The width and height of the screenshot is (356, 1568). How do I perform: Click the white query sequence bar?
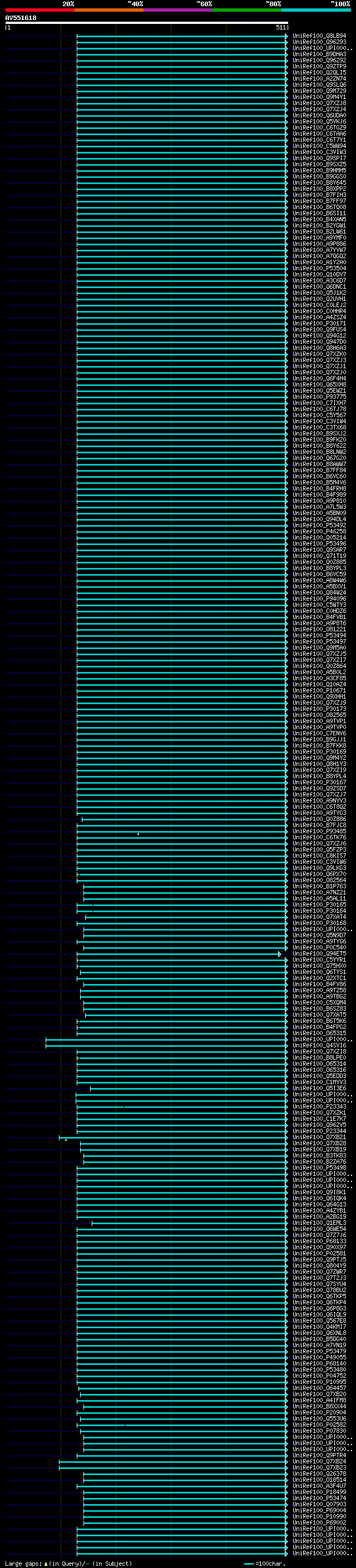click(x=147, y=23)
